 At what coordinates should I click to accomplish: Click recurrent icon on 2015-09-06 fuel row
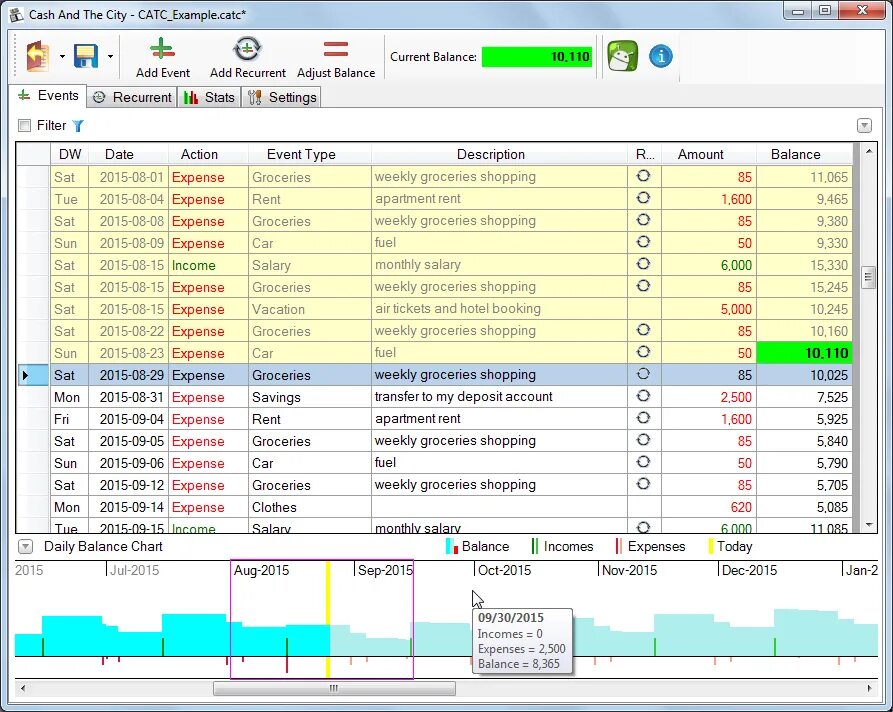coord(644,462)
